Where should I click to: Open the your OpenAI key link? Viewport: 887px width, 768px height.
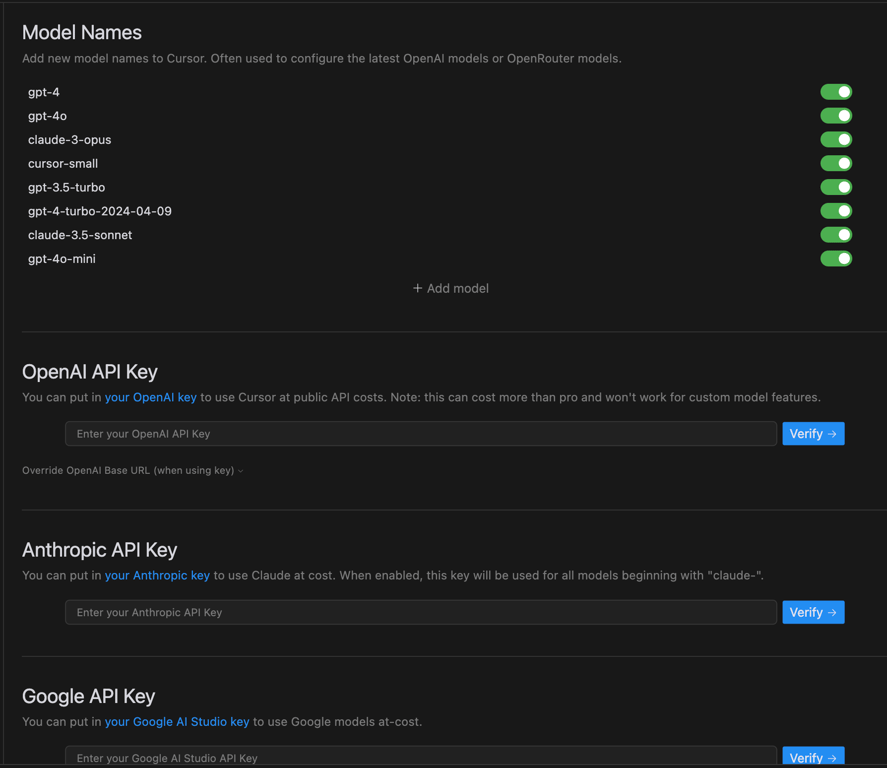[150, 397]
